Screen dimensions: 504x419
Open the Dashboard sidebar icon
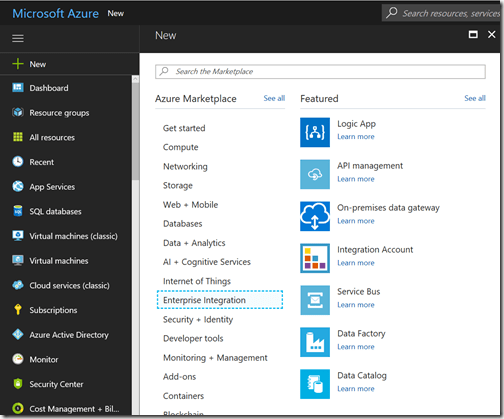coord(18,88)
